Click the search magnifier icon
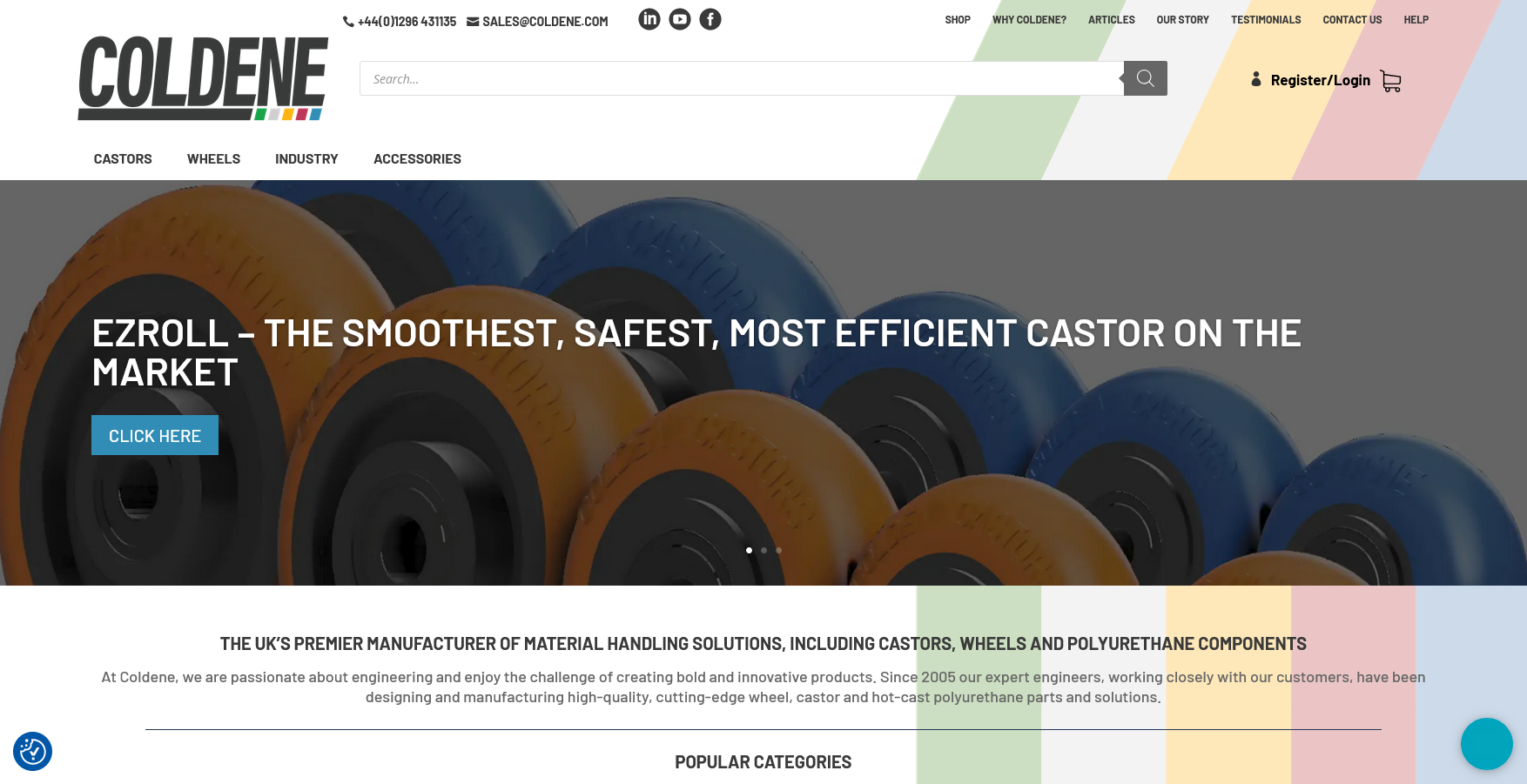The image size is (1527, 784). point(1145,77)
